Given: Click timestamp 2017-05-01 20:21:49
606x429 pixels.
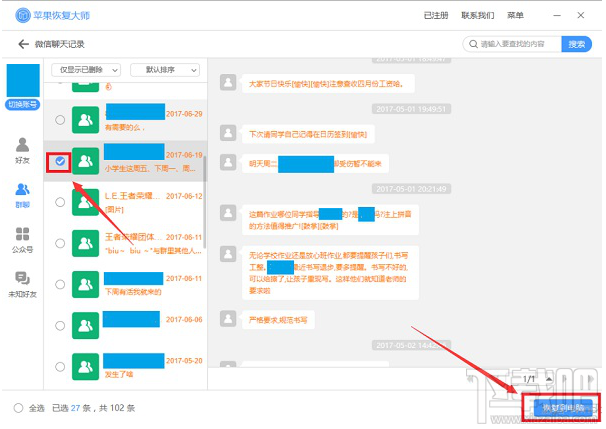Looking at the screenshot, I should click(411, 189).
